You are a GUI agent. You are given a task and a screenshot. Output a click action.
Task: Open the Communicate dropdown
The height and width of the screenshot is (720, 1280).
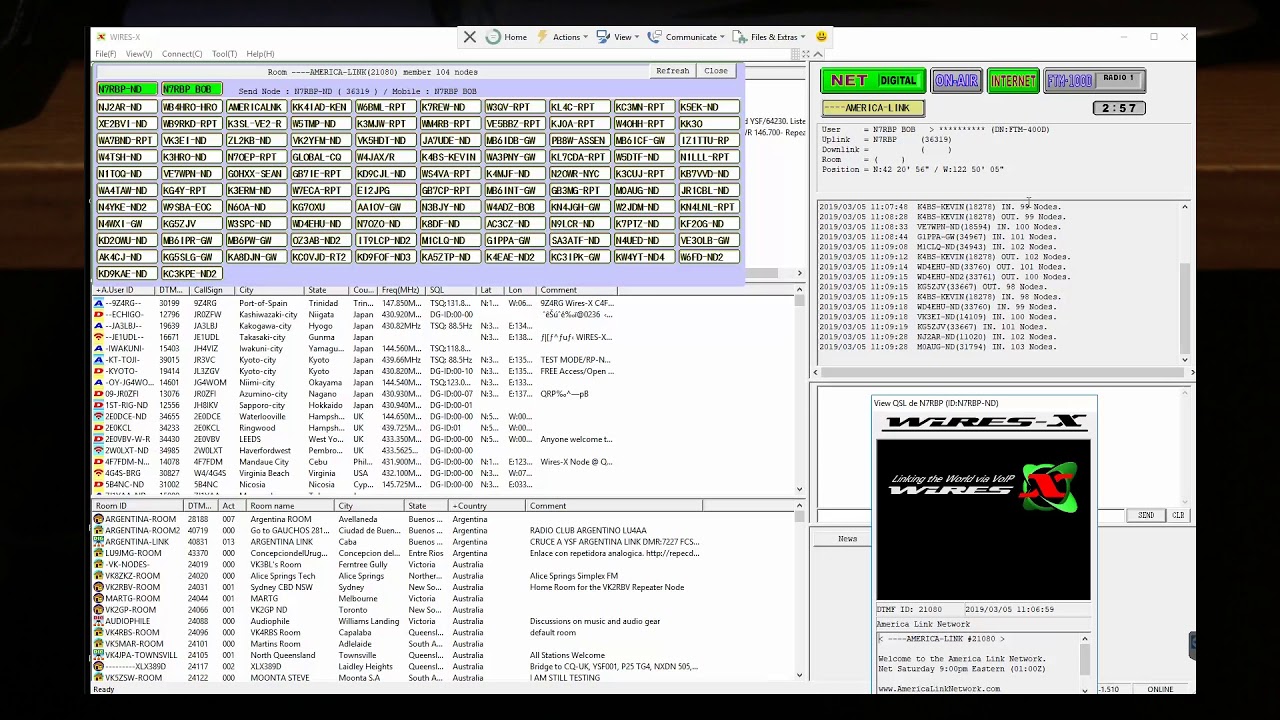[x=687, y=37]
